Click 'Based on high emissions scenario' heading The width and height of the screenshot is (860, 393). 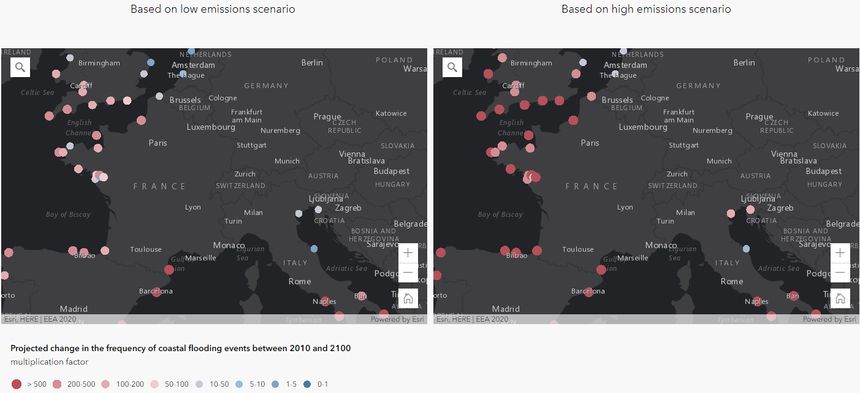646,9
